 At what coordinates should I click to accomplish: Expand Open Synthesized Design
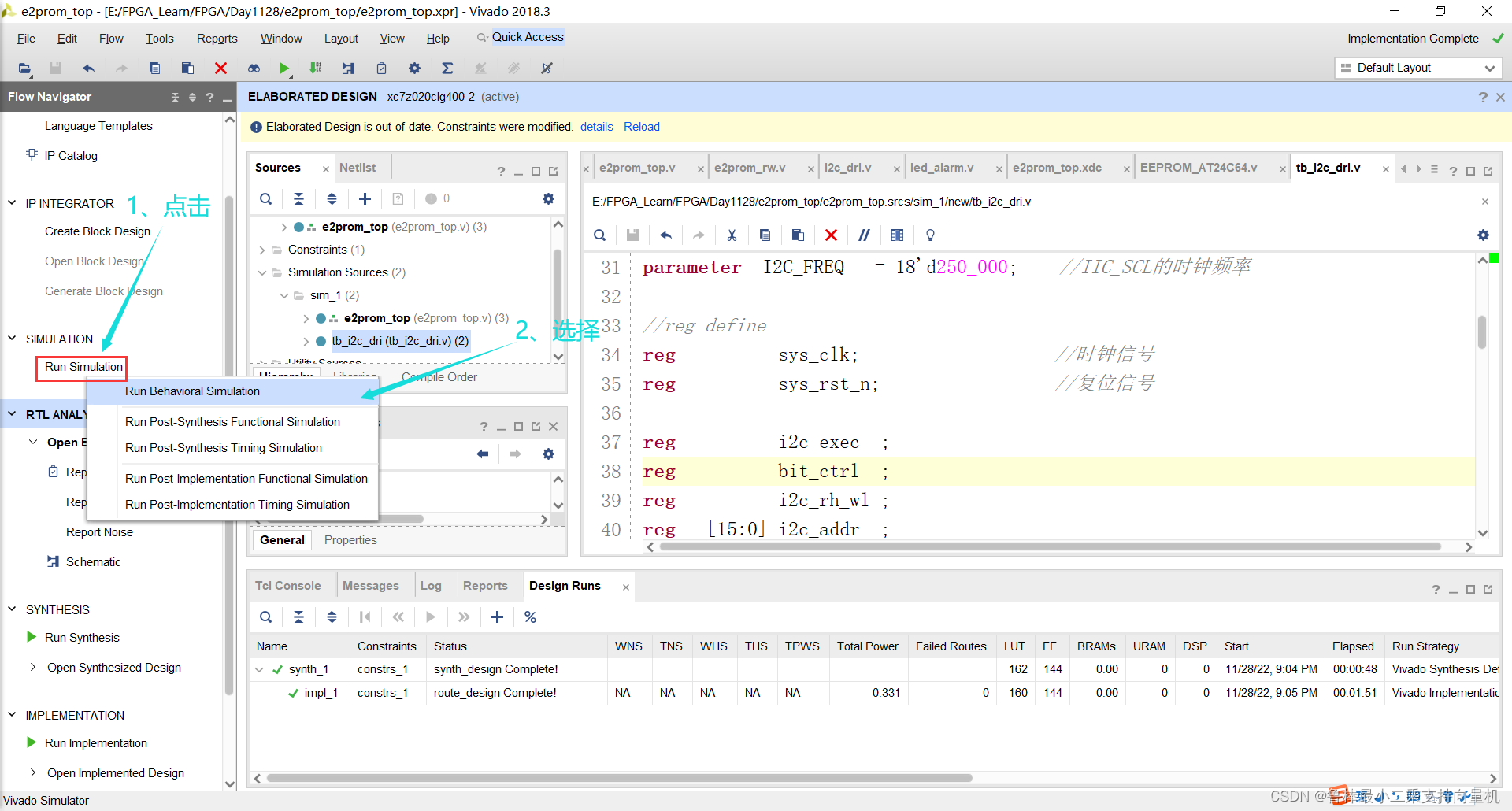coord(33,667)
